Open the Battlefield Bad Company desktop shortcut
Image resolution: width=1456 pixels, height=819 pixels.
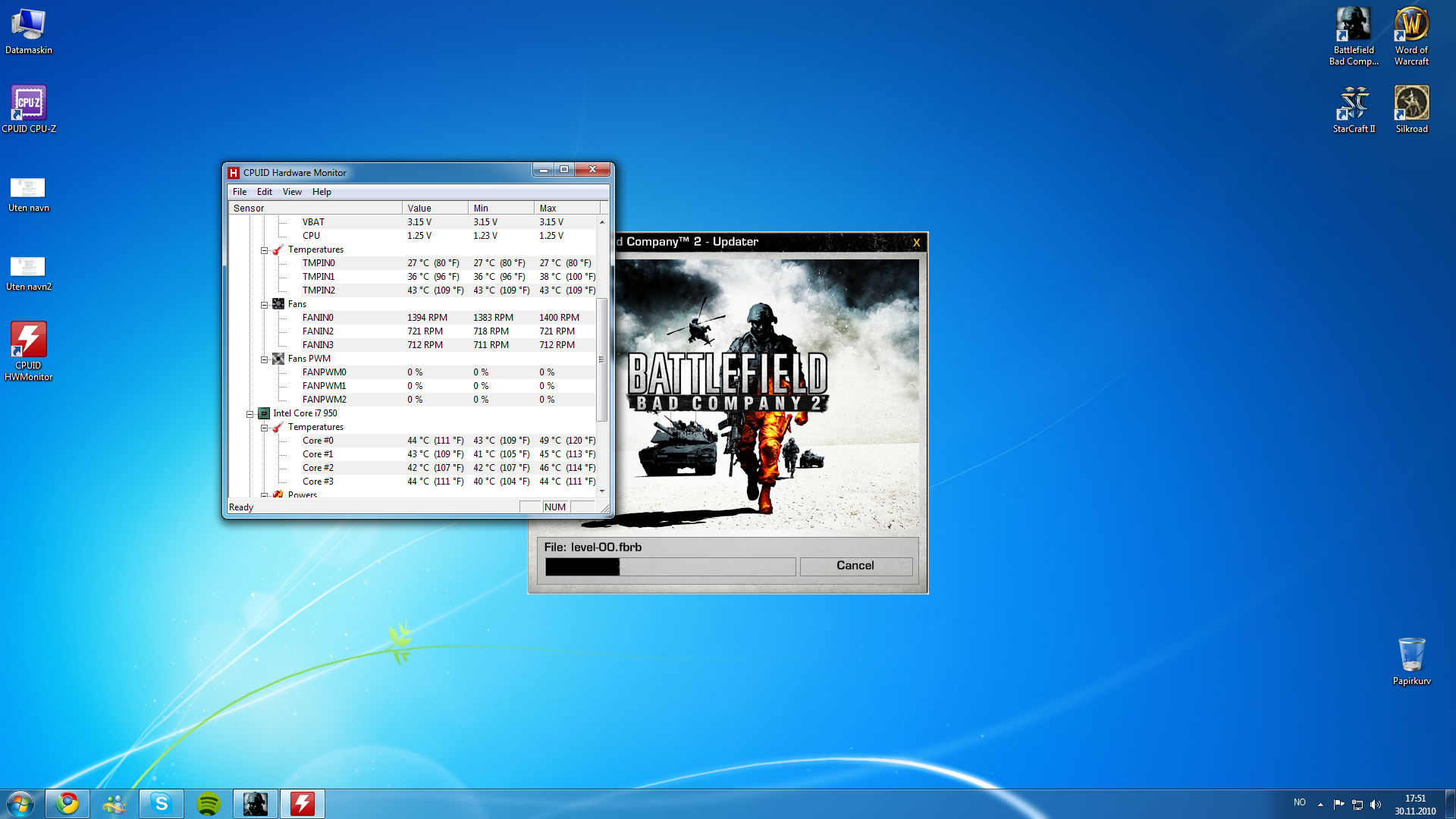tap(1354, 36)
